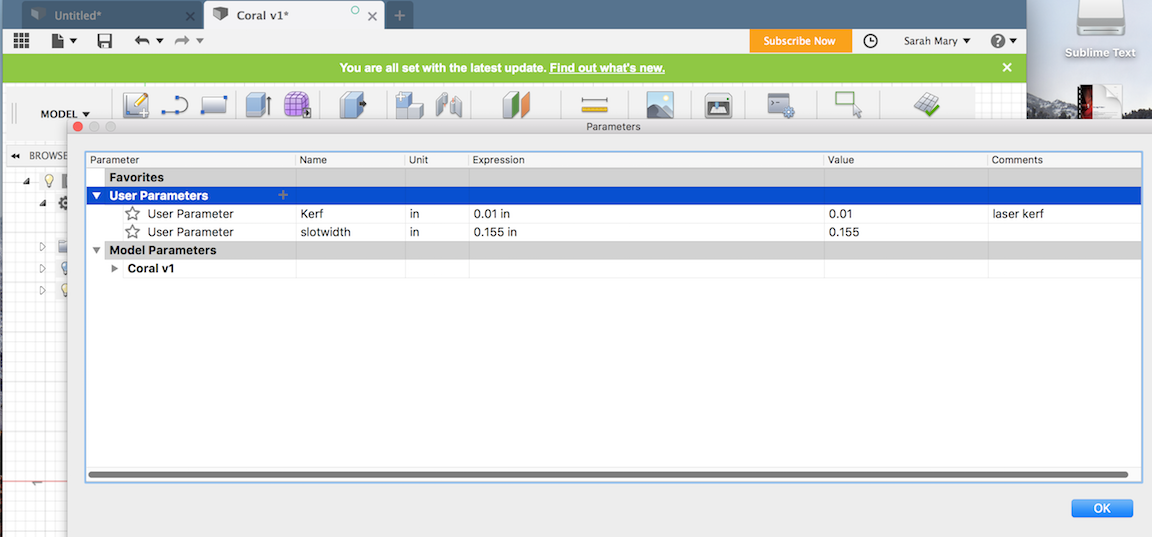Switch to the Untitled* document tab
This screenshot has height=537, width=1152.
coord(102,15)
